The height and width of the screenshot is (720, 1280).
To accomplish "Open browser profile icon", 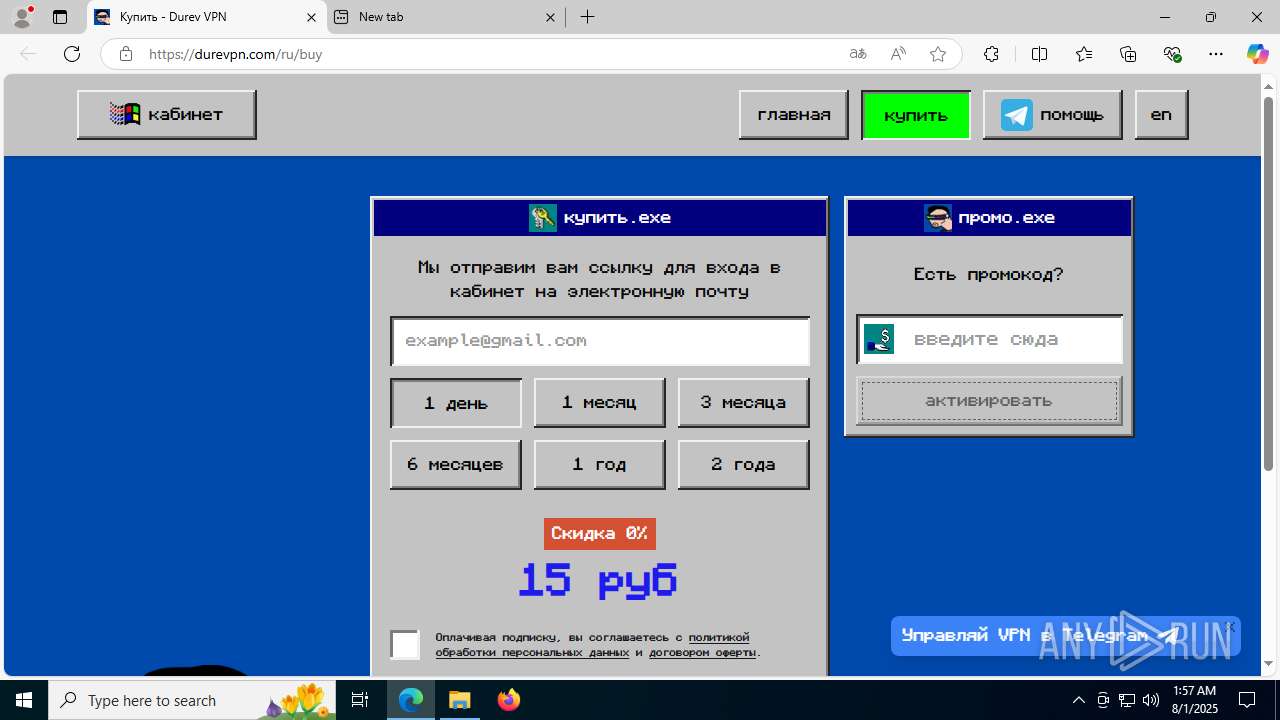I will pyautogui.click(x=22, y=17).
